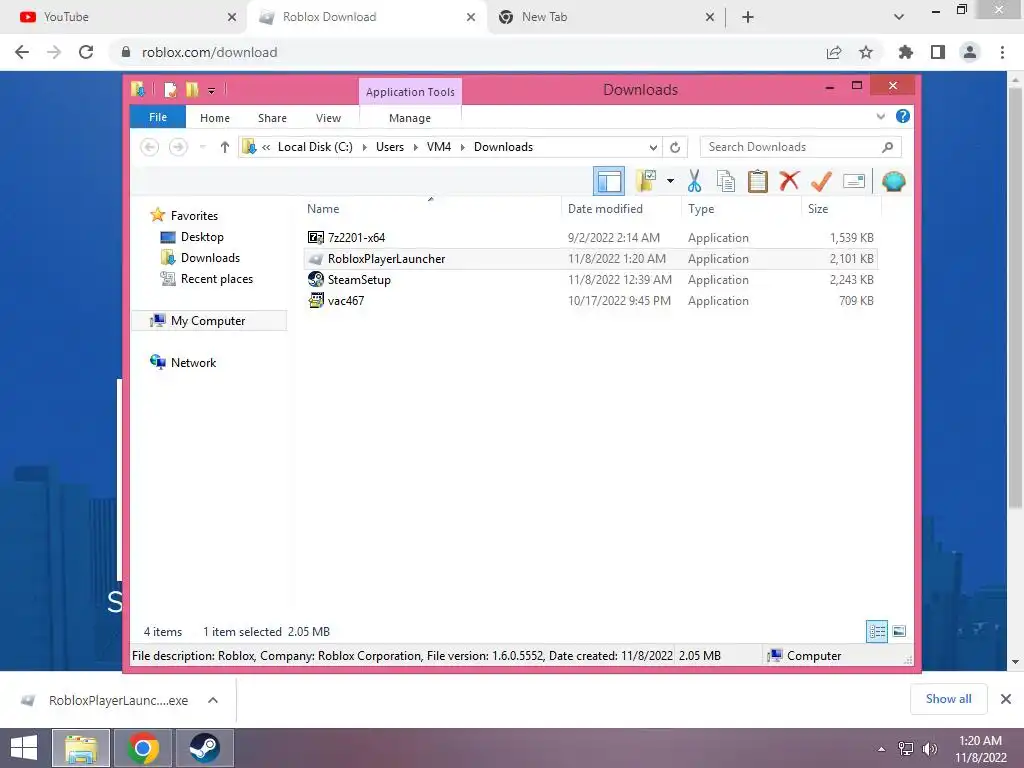Select the 7z2201-x64 file
Image resolution: width=1024 pixels, height=768 pixels.
pos(591,237)
